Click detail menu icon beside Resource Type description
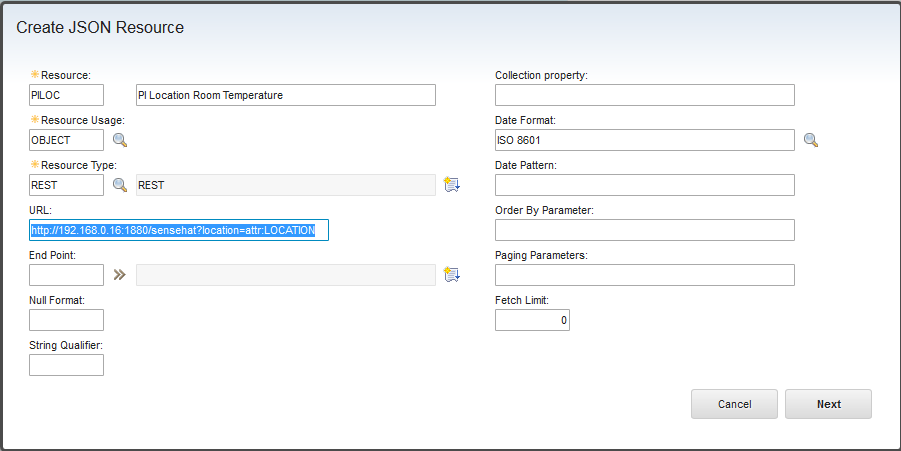901x451 pixels. click(451, 185)
